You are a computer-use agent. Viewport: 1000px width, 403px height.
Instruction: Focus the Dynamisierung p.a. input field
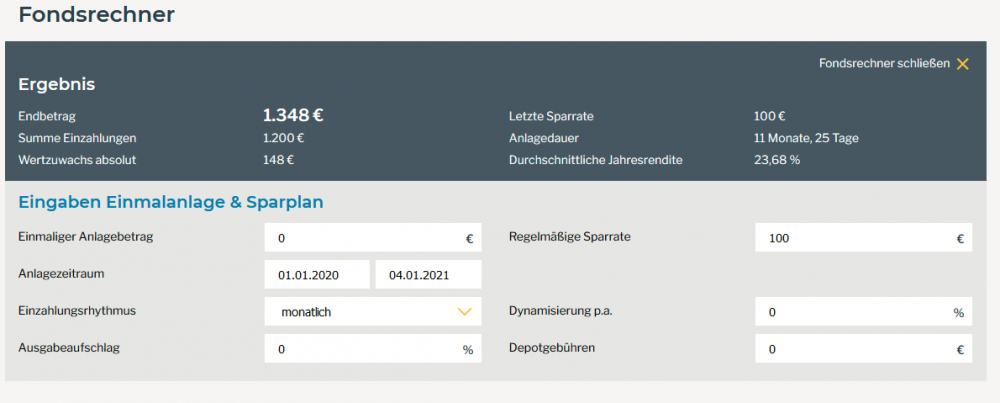850,312
